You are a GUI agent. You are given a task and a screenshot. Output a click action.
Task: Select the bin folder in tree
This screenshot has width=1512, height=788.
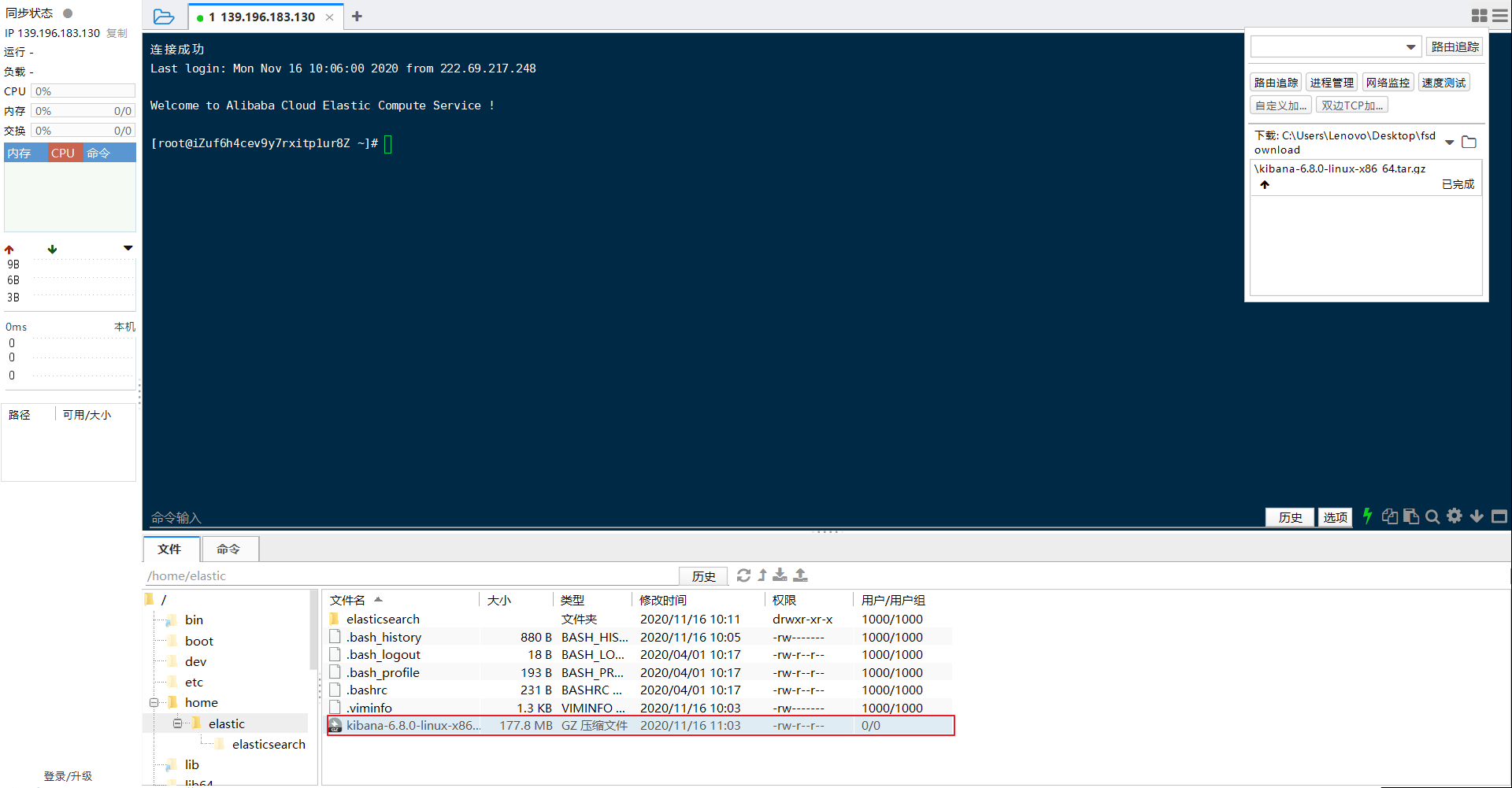(194, 620)
